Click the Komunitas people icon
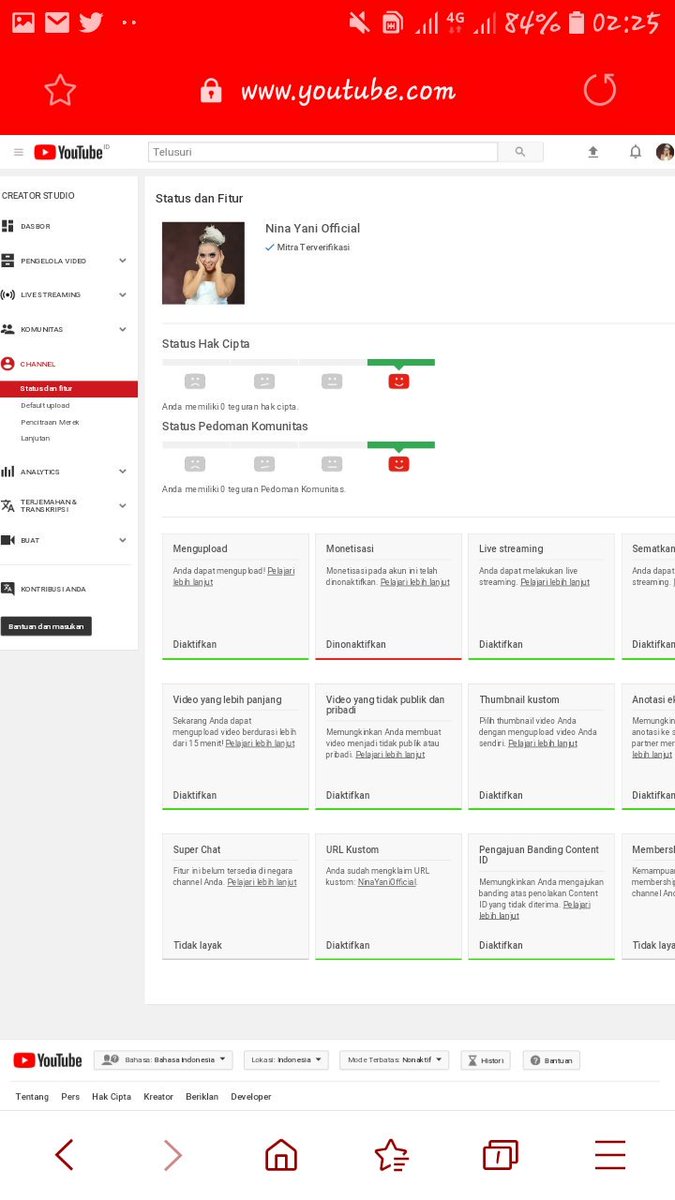 (8, 329)
